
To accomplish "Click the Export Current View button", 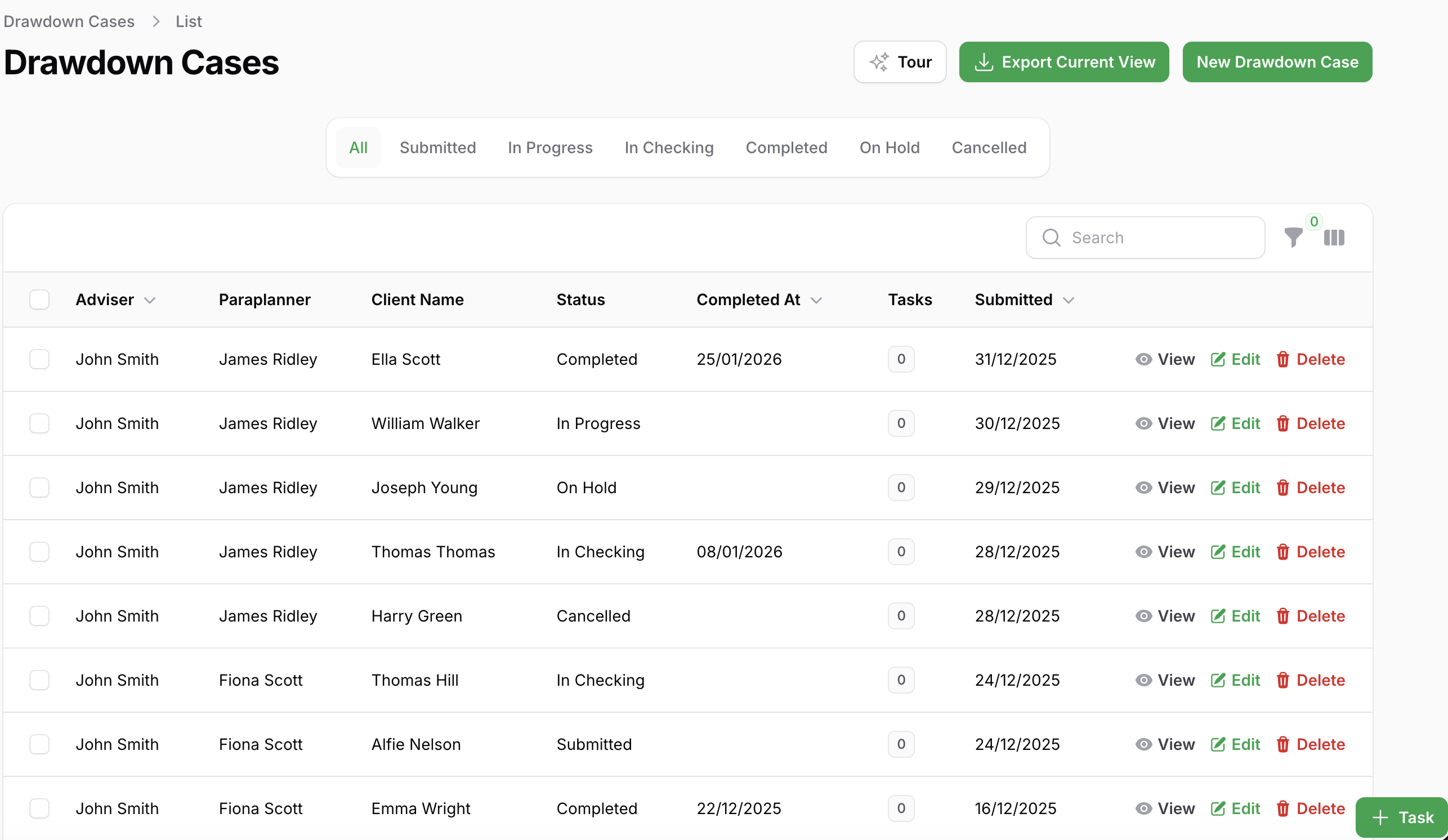I will point(1063,62).
